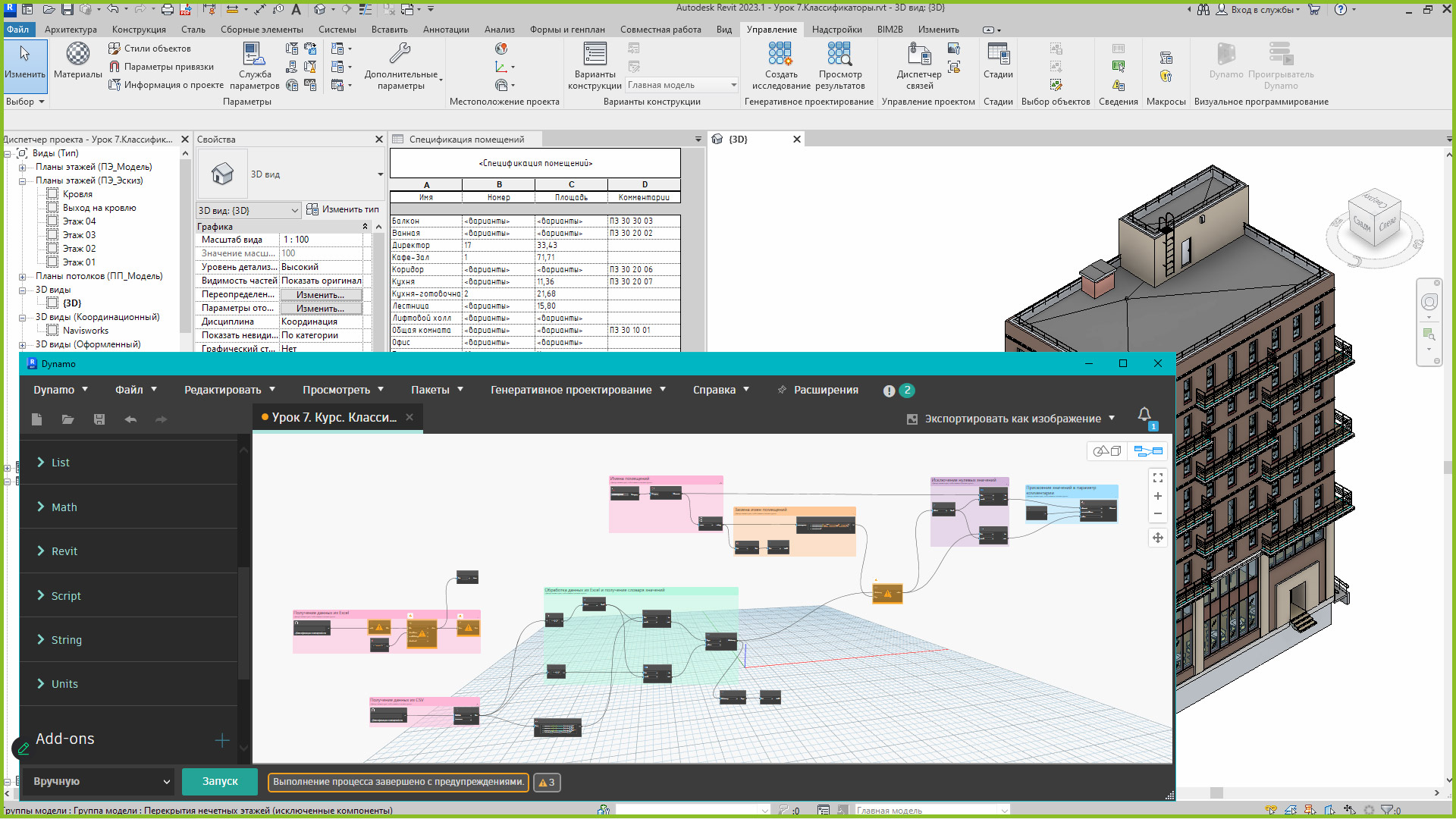Image resolution: width=1456 pixels, height=819 pixels.
Task: Click the ViewCube navigation cube
Action: point(1374,220)
